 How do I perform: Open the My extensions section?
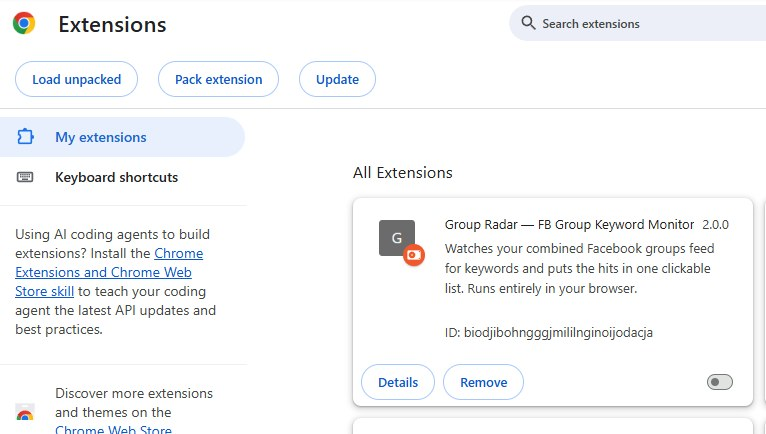point(122,137)
